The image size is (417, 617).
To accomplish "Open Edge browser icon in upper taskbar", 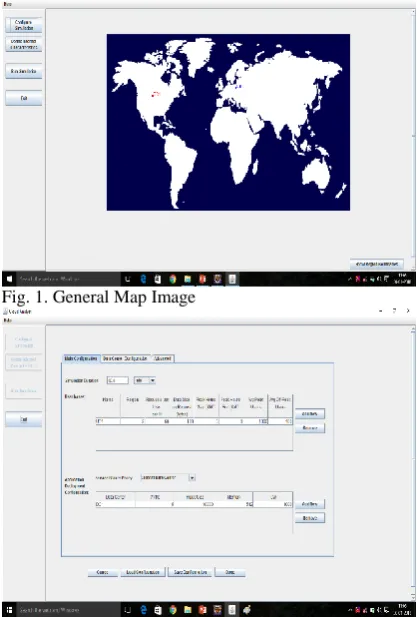I will [143, 279].
